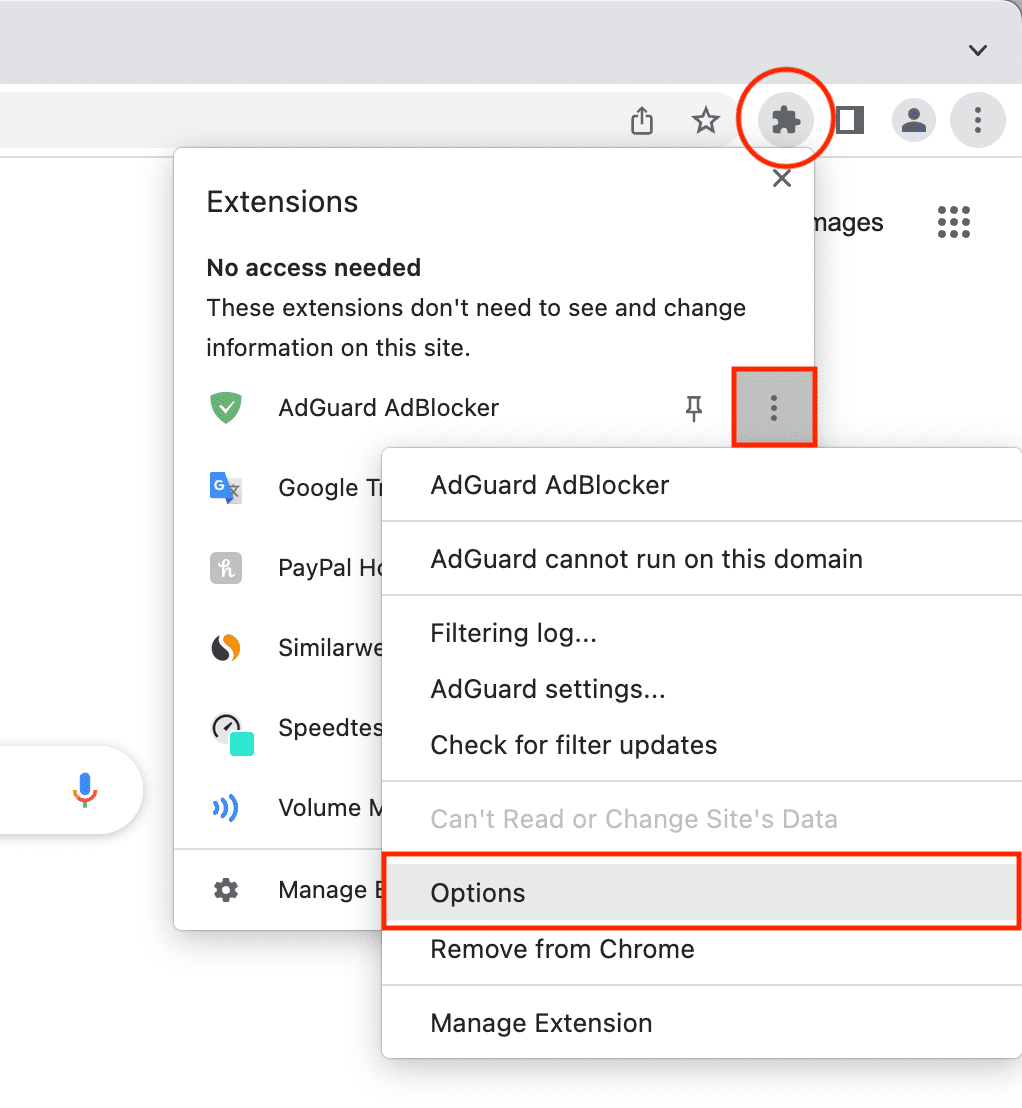Open the Google apps grid icon

(953, 222)
